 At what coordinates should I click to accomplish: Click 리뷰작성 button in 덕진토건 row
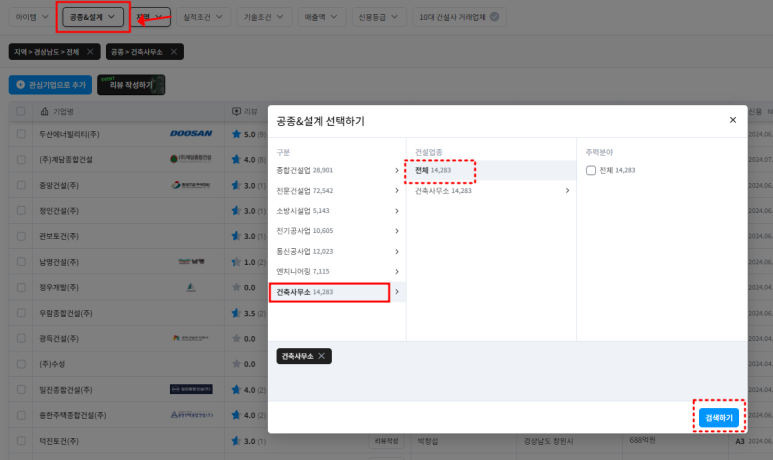click(386, 441)
